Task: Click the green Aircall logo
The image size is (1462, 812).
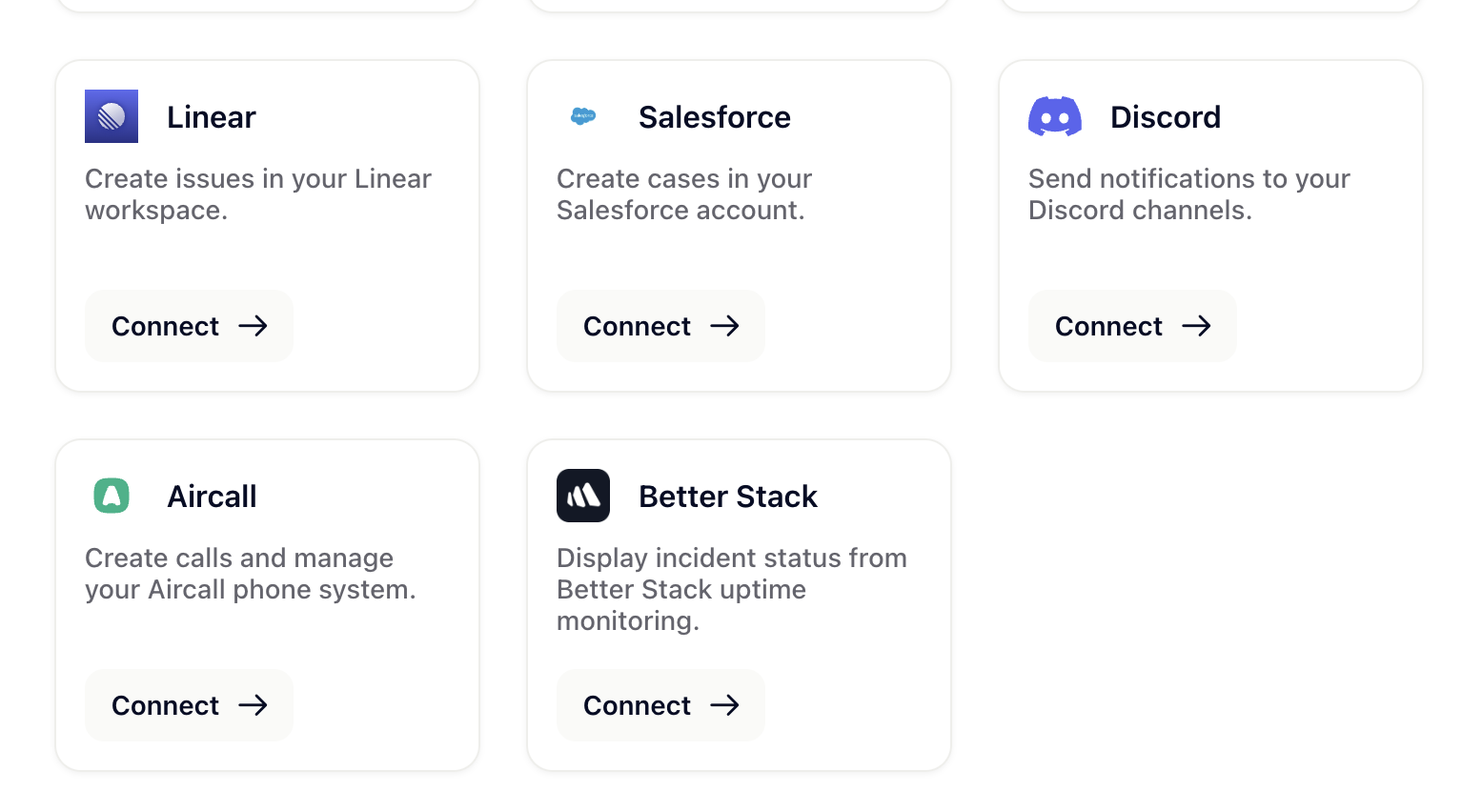Action: click(112, 496)
